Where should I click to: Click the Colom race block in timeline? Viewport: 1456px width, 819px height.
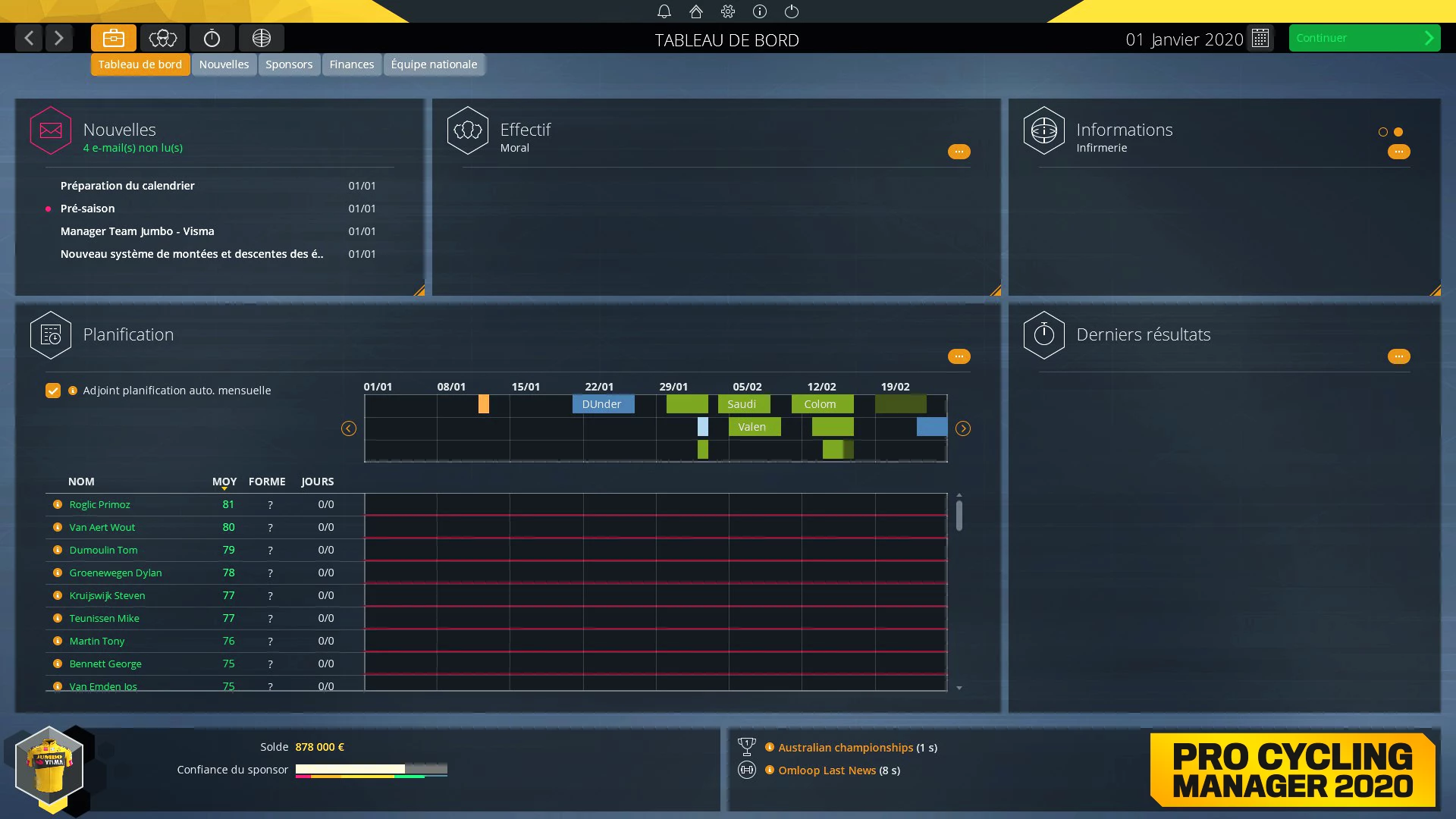[x=823, y=404]
